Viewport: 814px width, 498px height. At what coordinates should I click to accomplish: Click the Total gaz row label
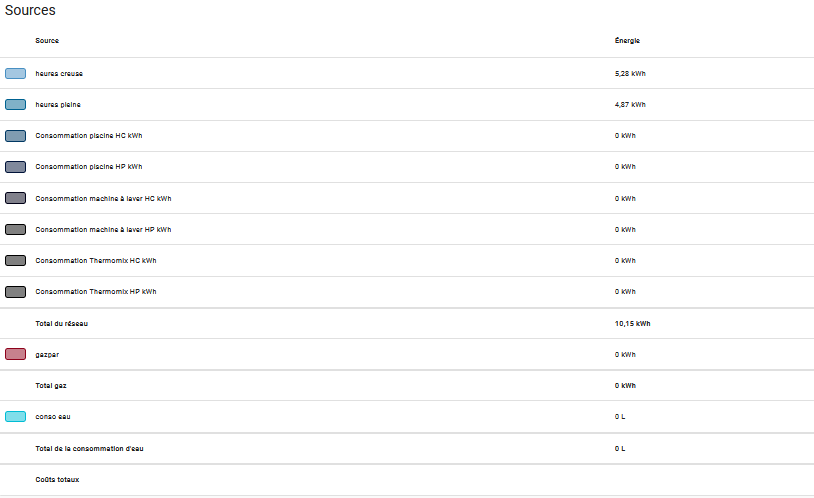[x=51, y=386]
